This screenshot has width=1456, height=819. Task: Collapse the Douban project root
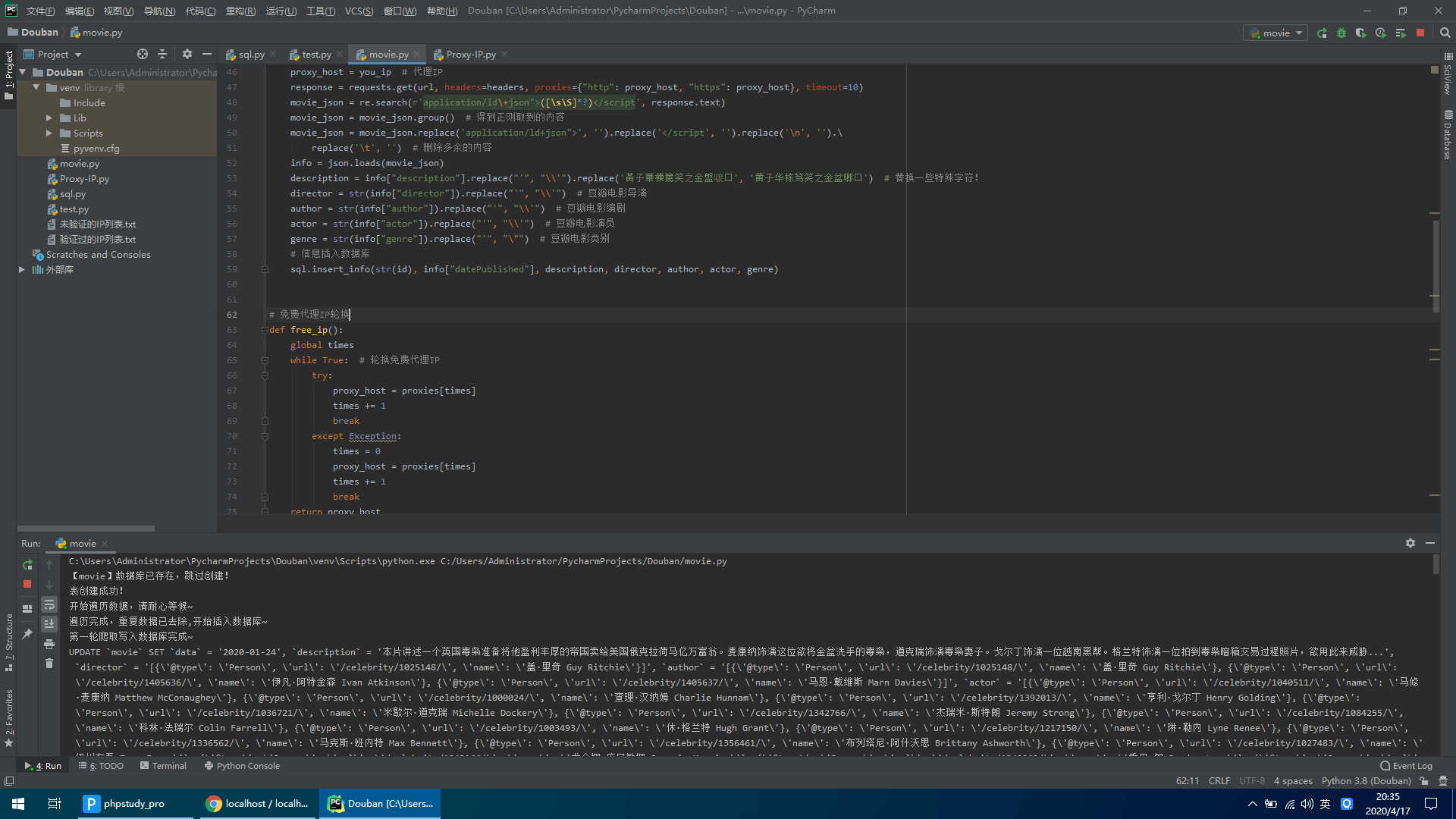pos(23,72)
